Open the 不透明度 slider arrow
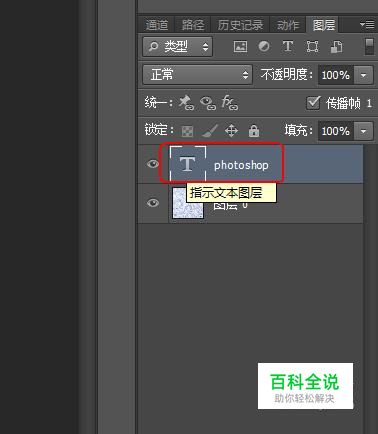Image resolution: width=378 pixels, height=434 pixels. click(363, 75)
